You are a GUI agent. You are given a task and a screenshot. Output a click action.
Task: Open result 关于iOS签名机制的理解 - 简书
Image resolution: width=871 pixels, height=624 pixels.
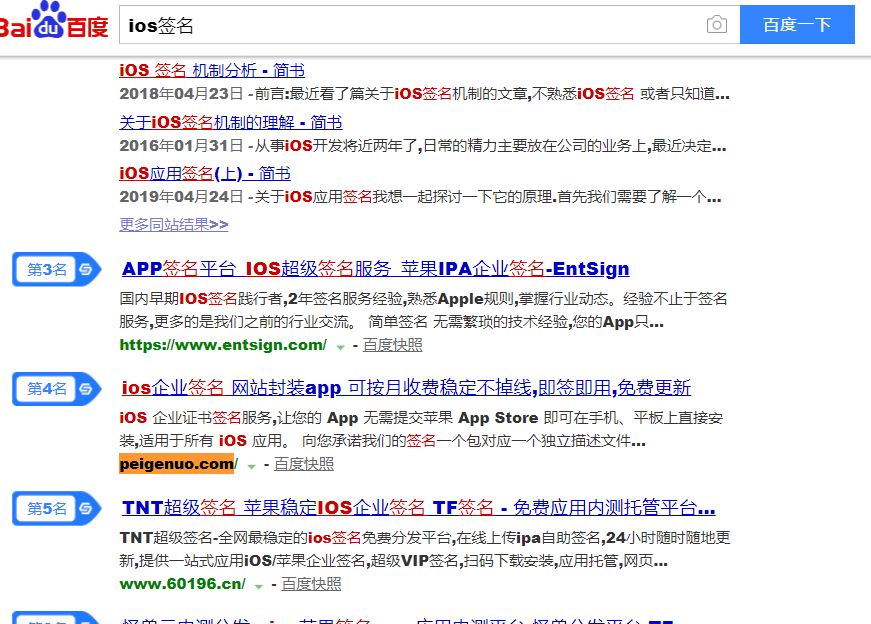[231, 122]
